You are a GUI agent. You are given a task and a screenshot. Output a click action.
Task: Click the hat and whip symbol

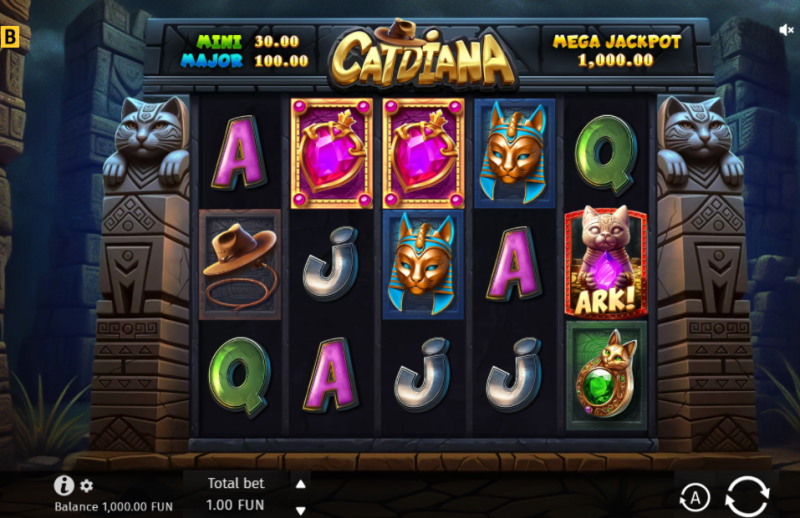tap(240, 264)
